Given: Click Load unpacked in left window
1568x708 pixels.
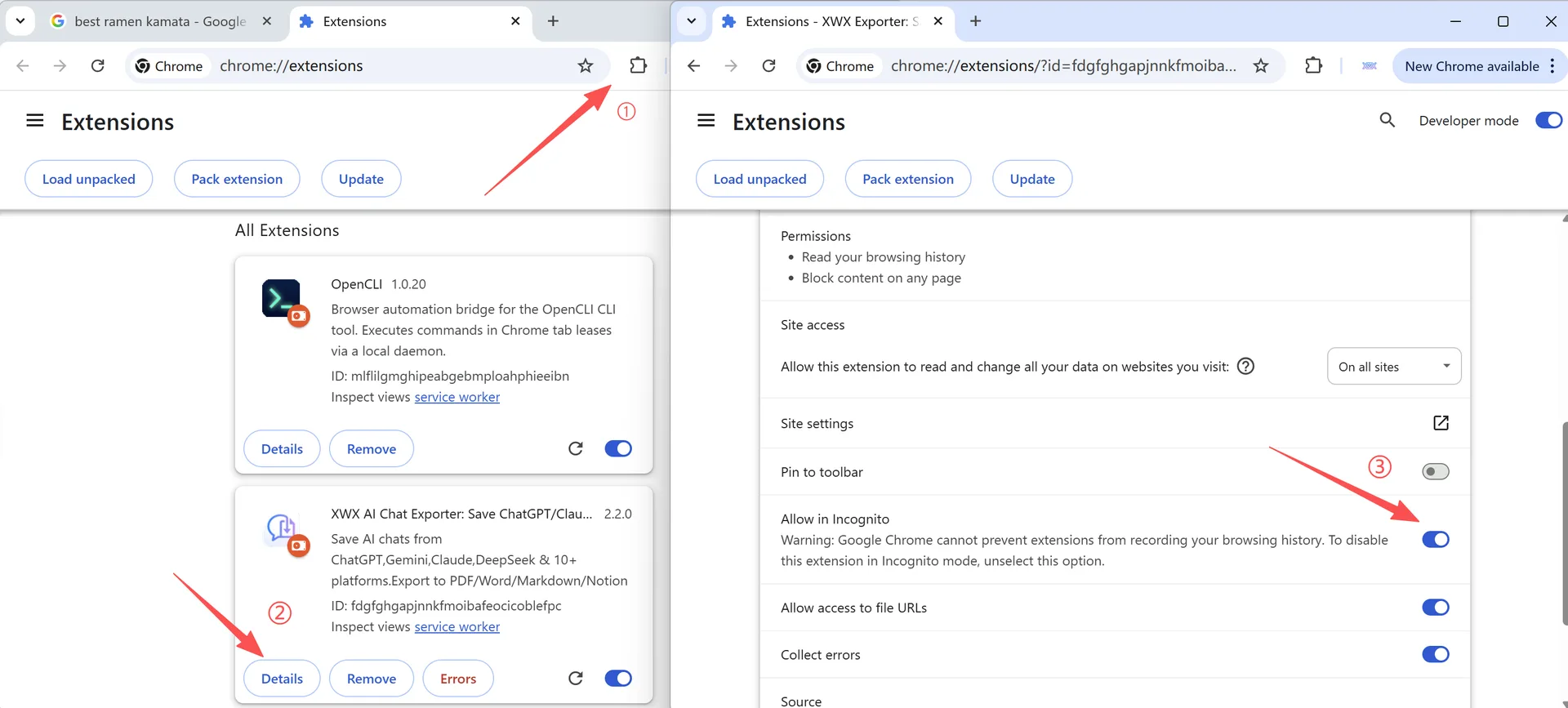Looking at the screenshot, I should (89, 179).
